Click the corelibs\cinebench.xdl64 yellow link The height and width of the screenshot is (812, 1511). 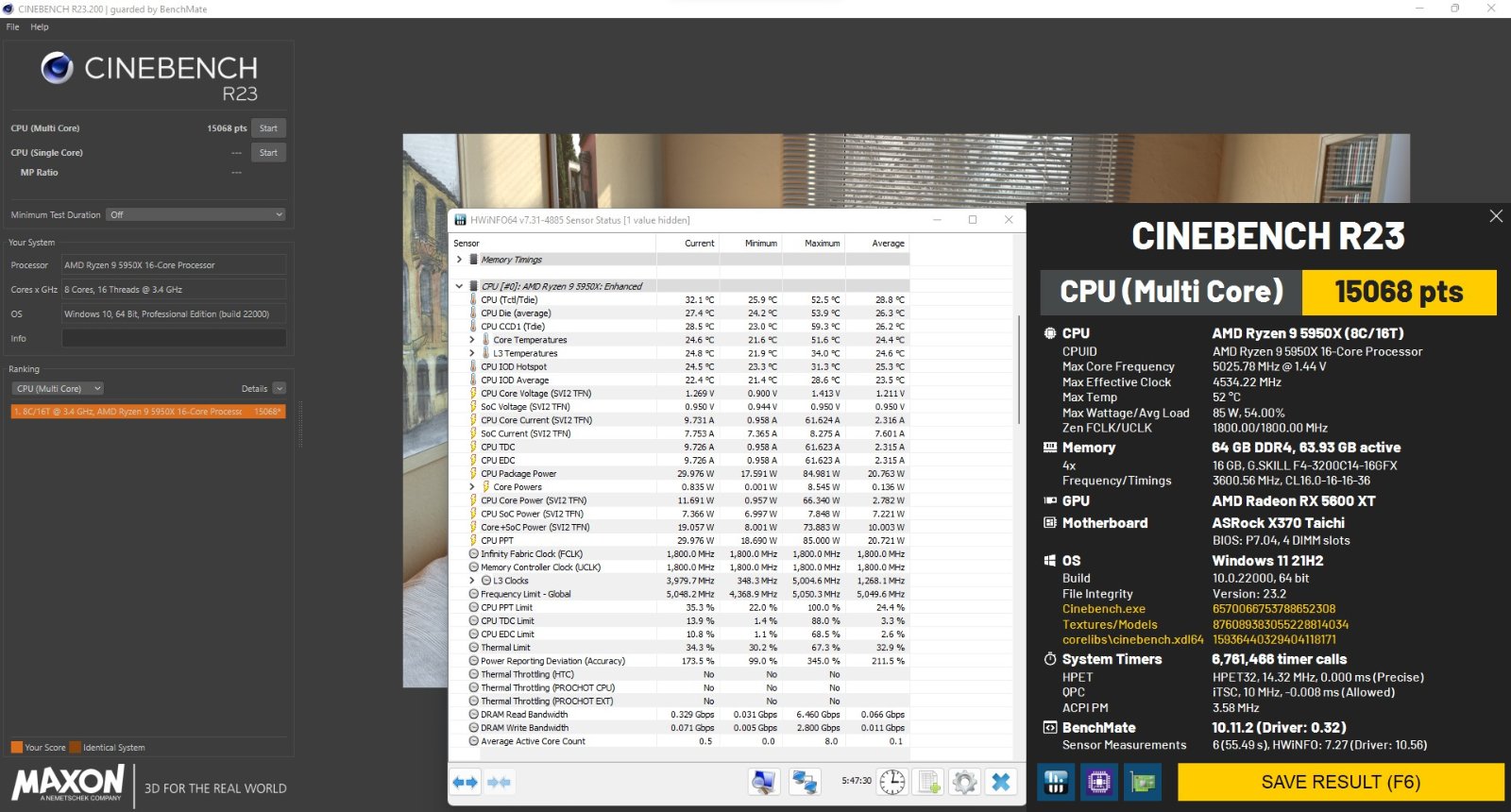pos(1133,639)
